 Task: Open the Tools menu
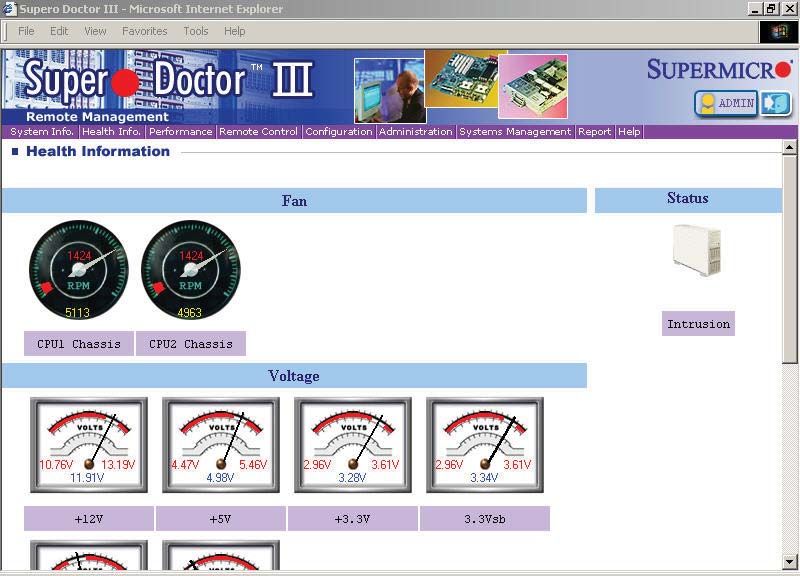tap(196, 32)
